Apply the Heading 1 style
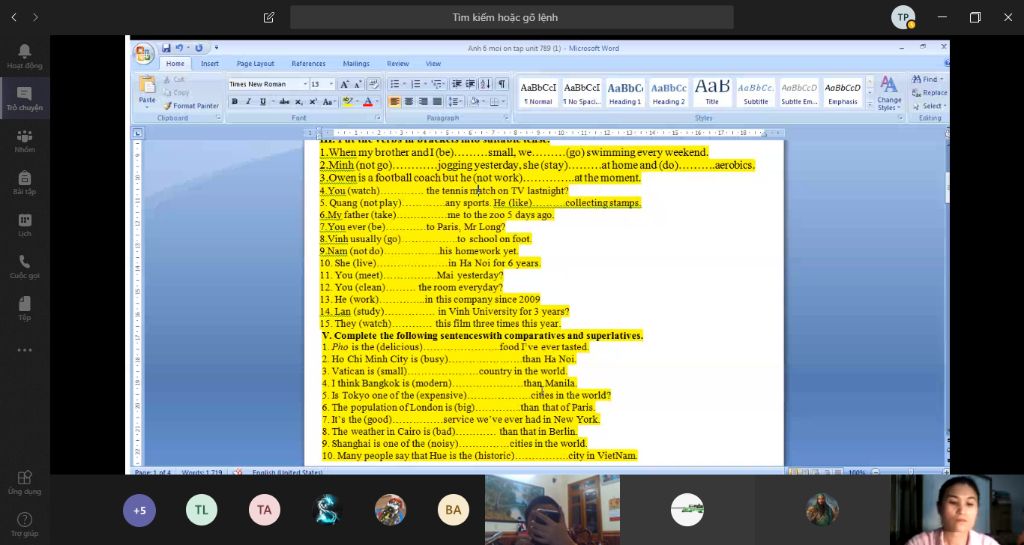The height and width of the screenshot is (545, 1024). [625, 93]
